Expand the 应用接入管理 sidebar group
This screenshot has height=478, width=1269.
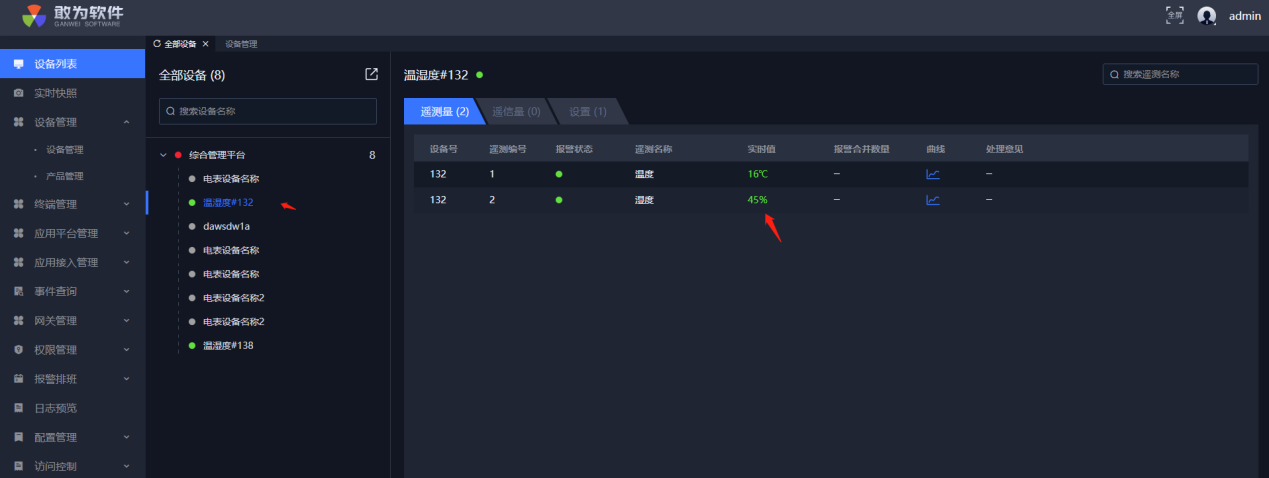[x=126, y=262]
